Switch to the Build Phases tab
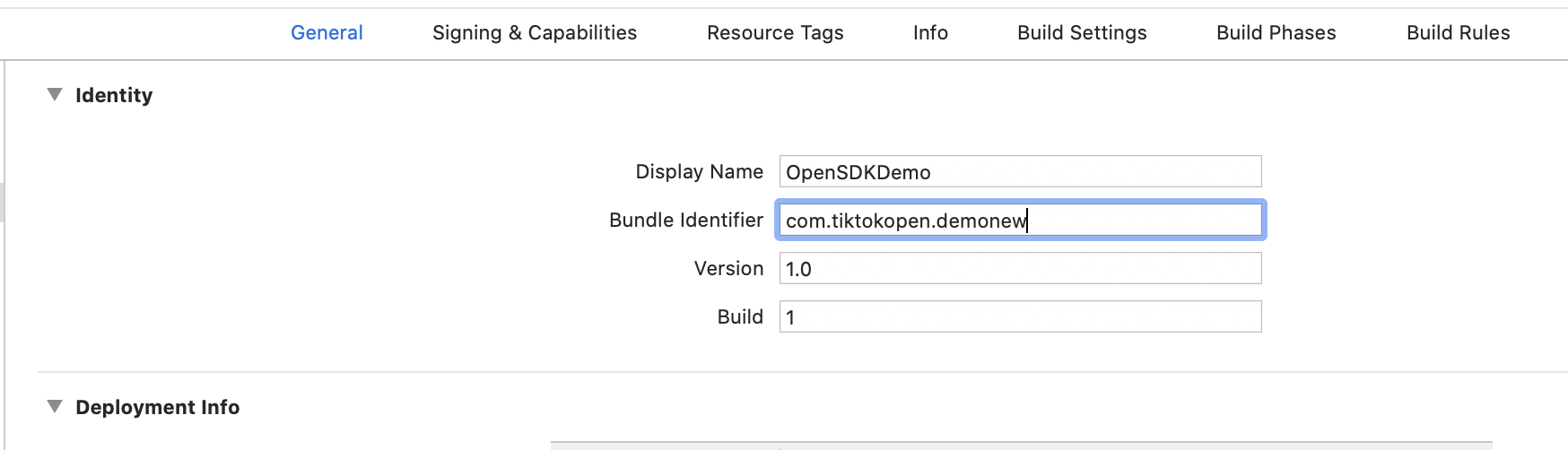This screenshot has height=450, width=1568. pos(1276,33)
